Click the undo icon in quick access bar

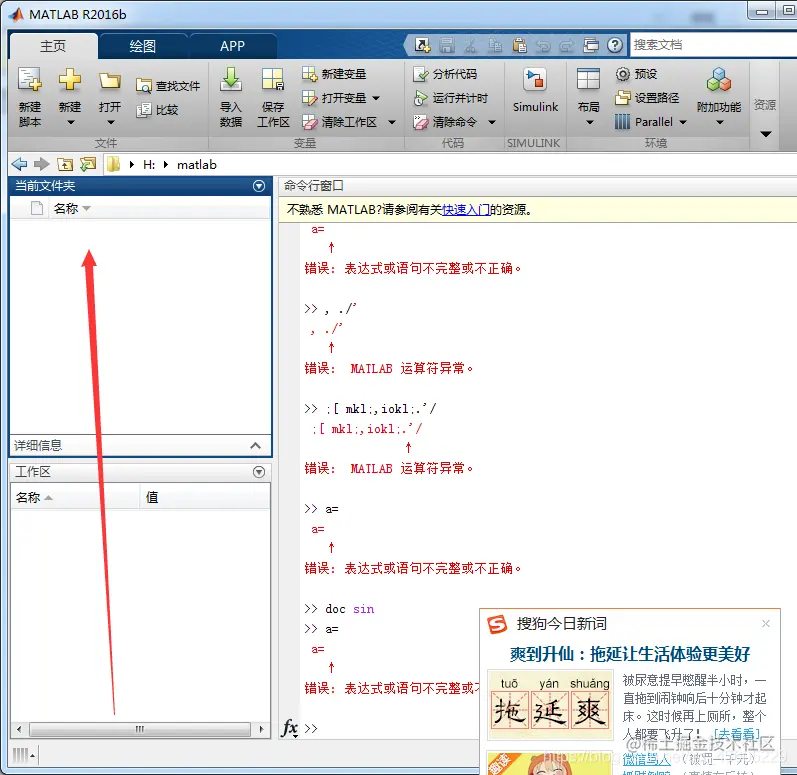[x=543, y=46]
